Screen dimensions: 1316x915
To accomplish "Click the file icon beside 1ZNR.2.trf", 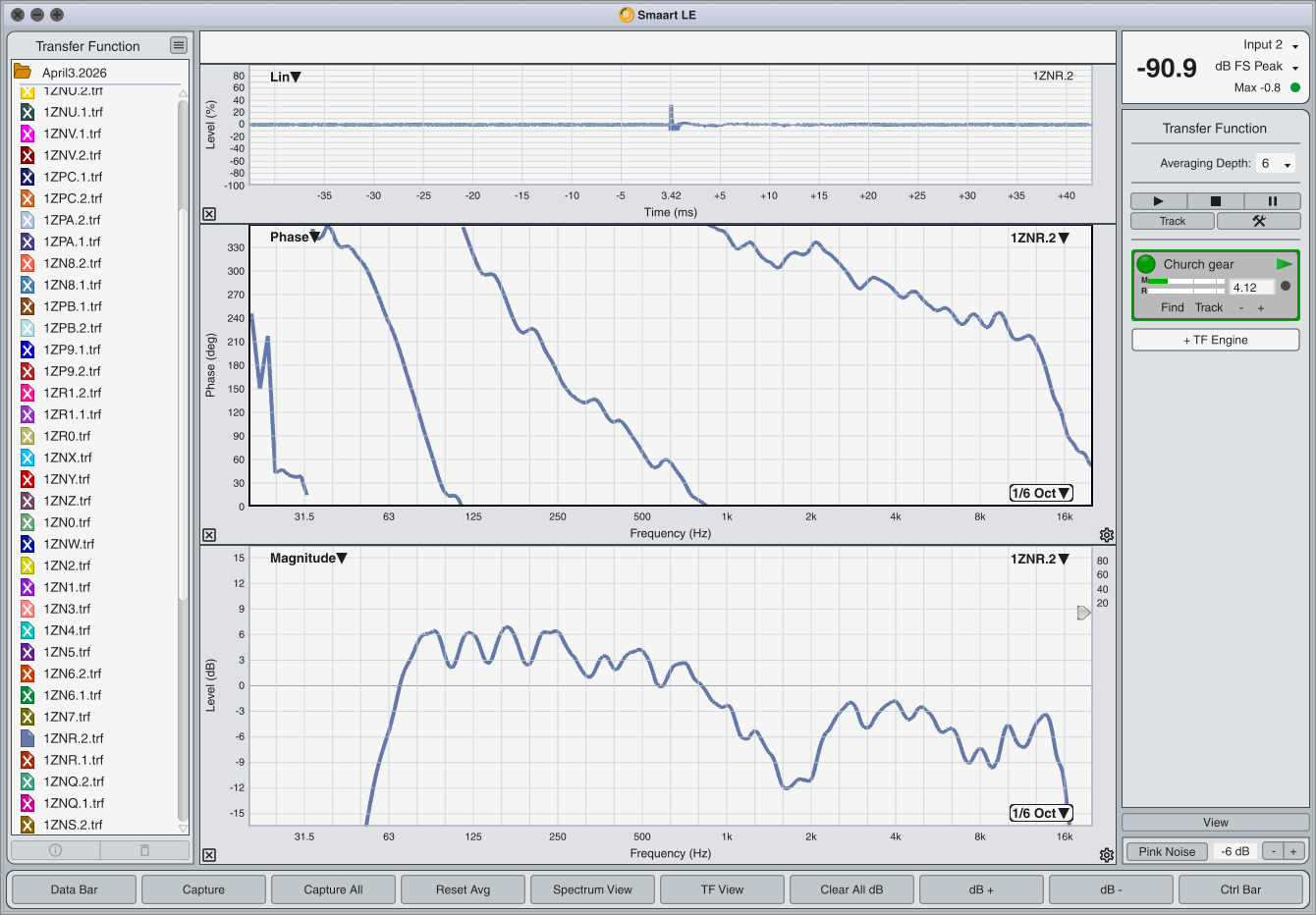I will 27,738.
